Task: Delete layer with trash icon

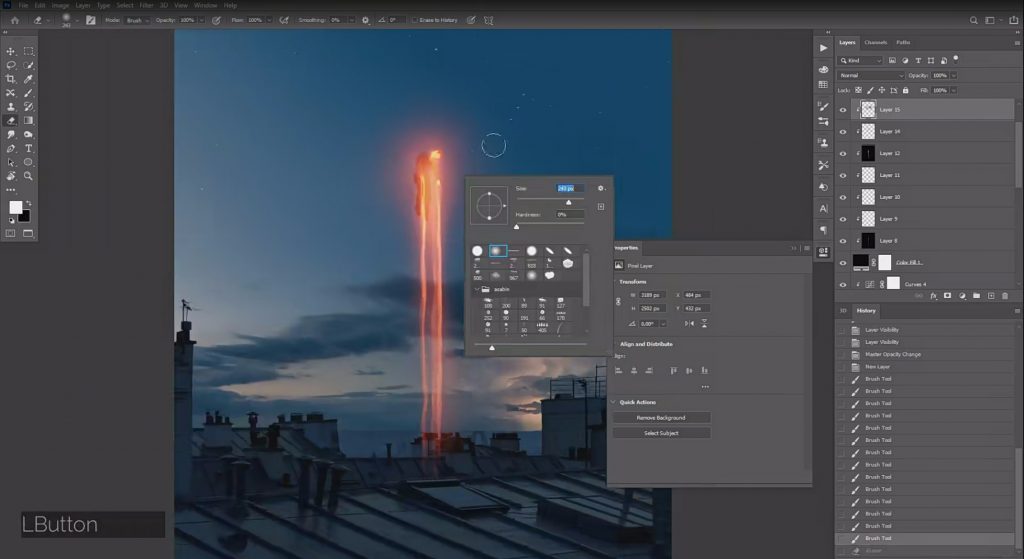Action: coord(1005,296)
